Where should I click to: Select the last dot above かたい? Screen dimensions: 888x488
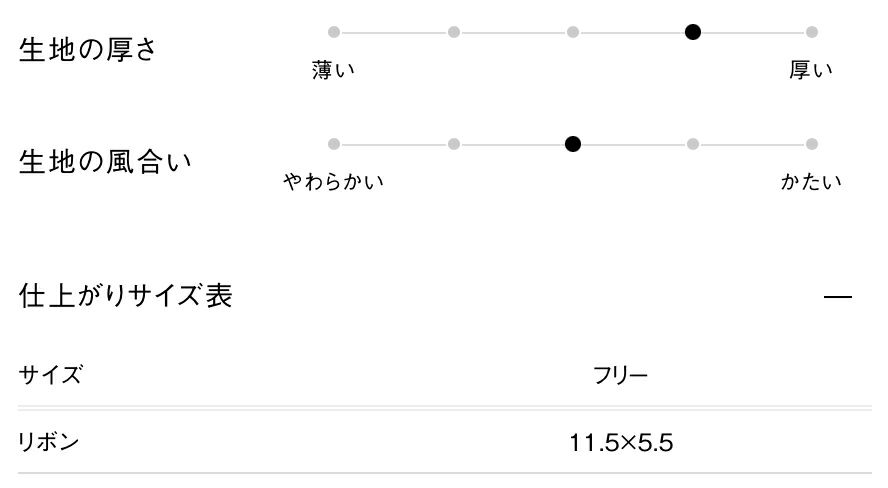click(812, 144)
